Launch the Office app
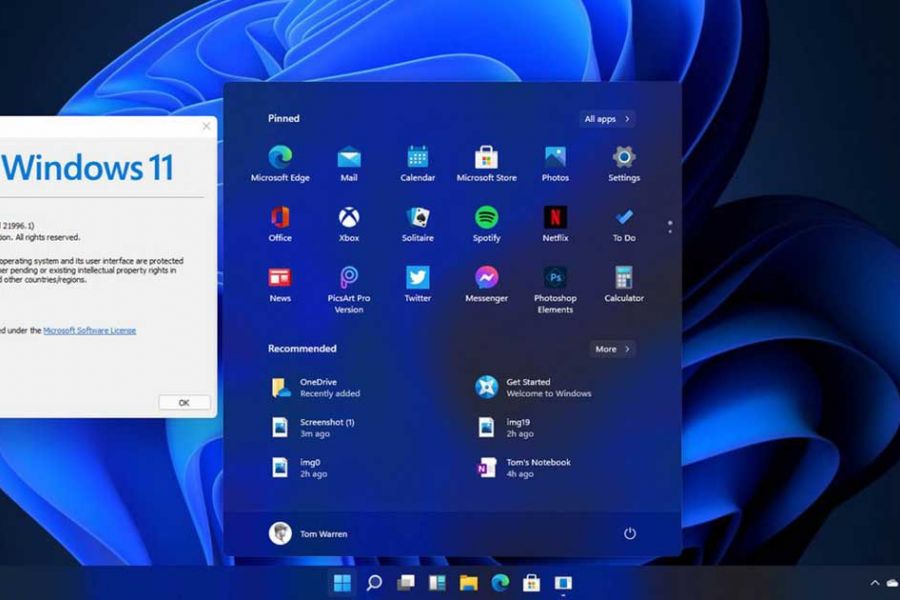 point(280,224)
